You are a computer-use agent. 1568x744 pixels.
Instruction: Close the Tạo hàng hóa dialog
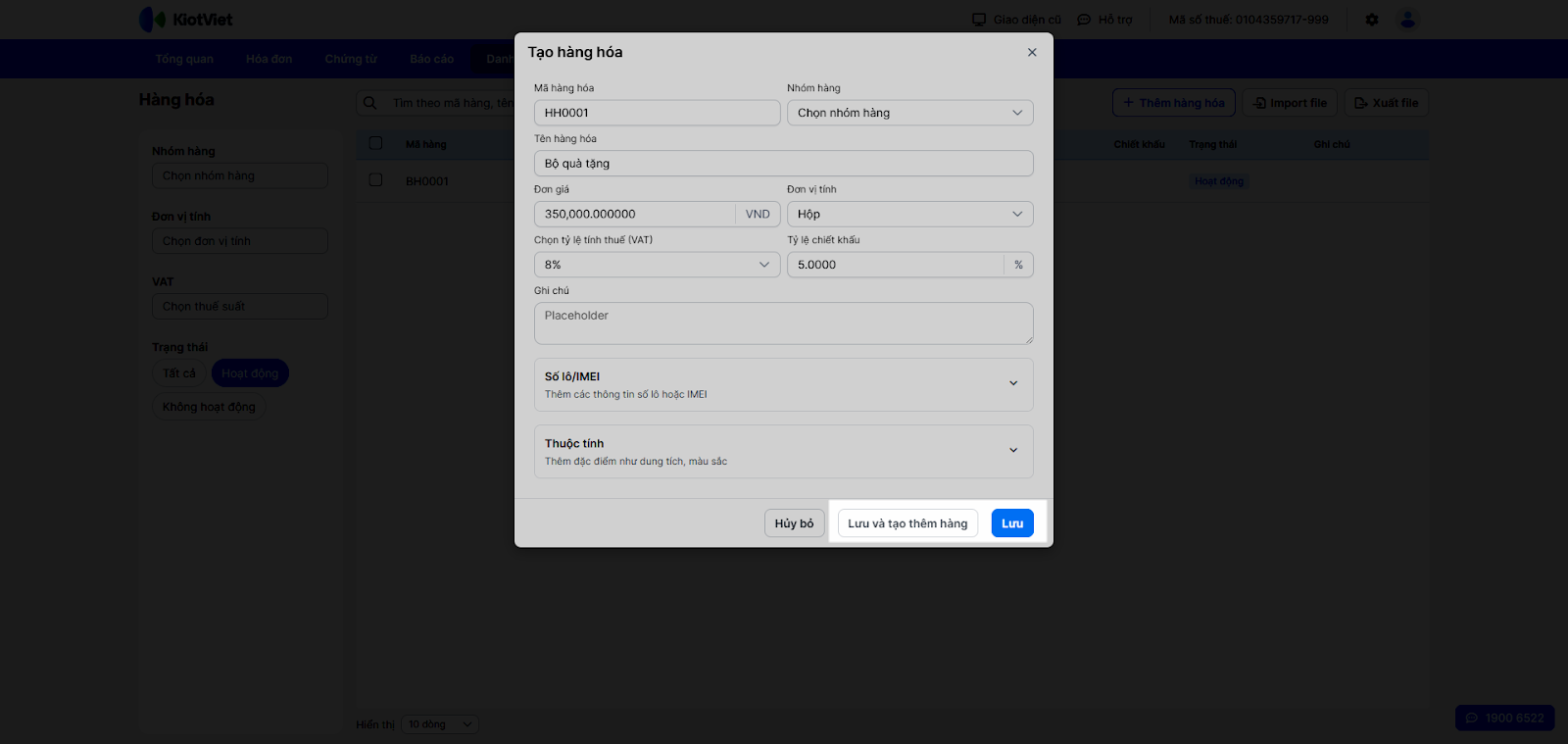pyautogui.click(x=1032, y=53)
